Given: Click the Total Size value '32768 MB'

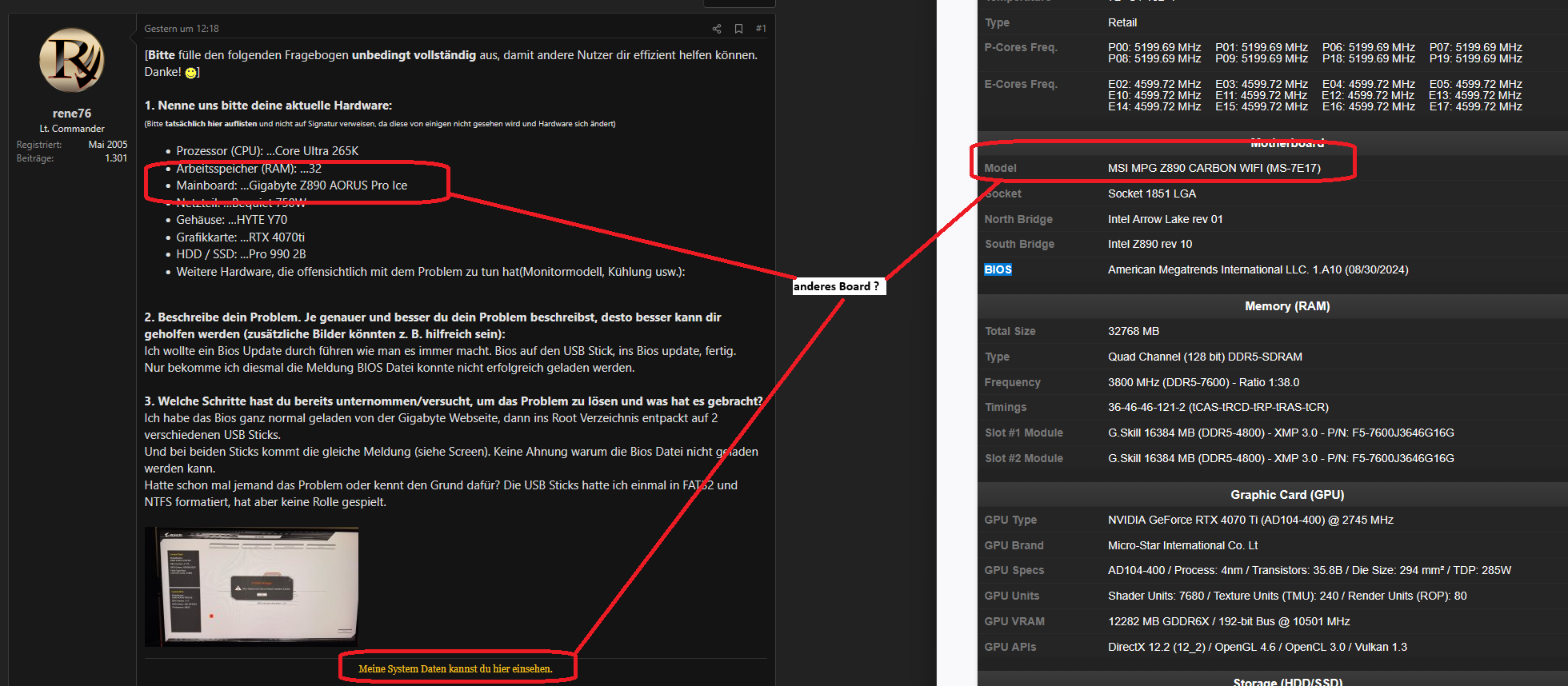Looking at the screenshot, I should pos(1134,331).
